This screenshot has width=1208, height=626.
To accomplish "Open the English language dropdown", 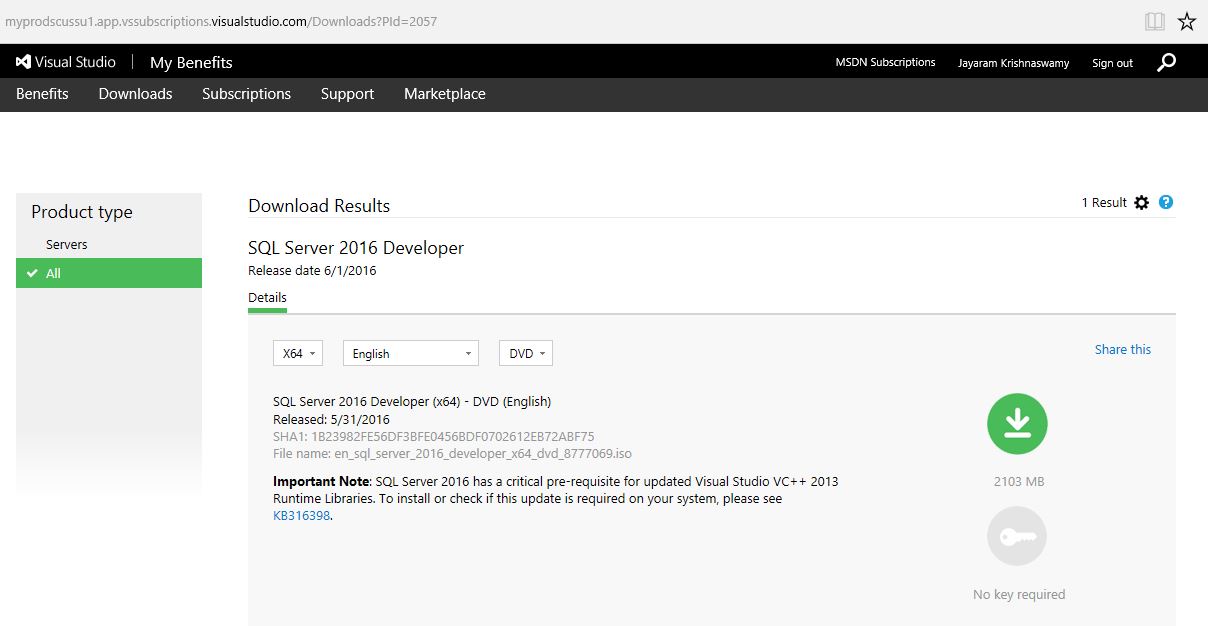I will 411,353.
